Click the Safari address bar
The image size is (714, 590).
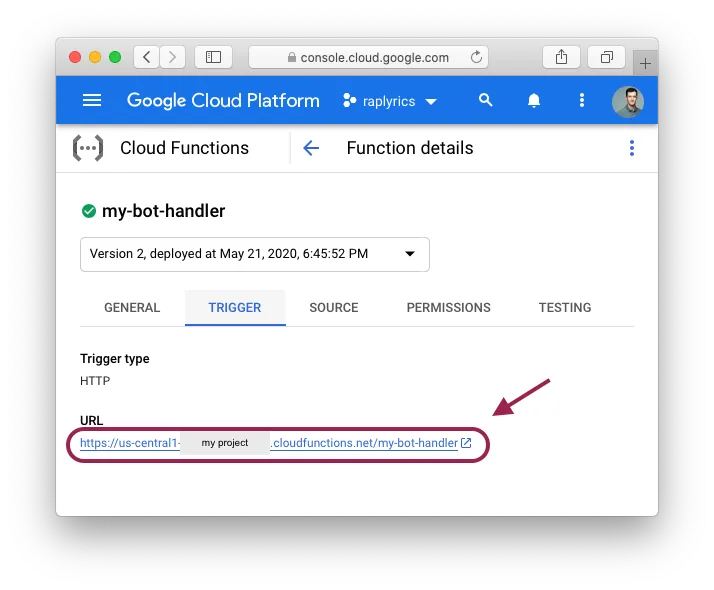pos(368,57)
